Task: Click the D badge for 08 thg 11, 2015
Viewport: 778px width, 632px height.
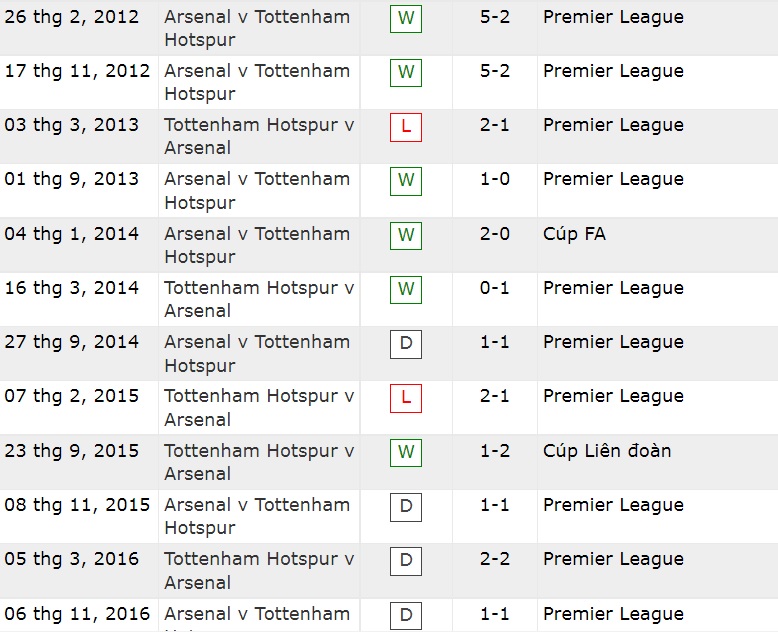Action: pos(405,506)
